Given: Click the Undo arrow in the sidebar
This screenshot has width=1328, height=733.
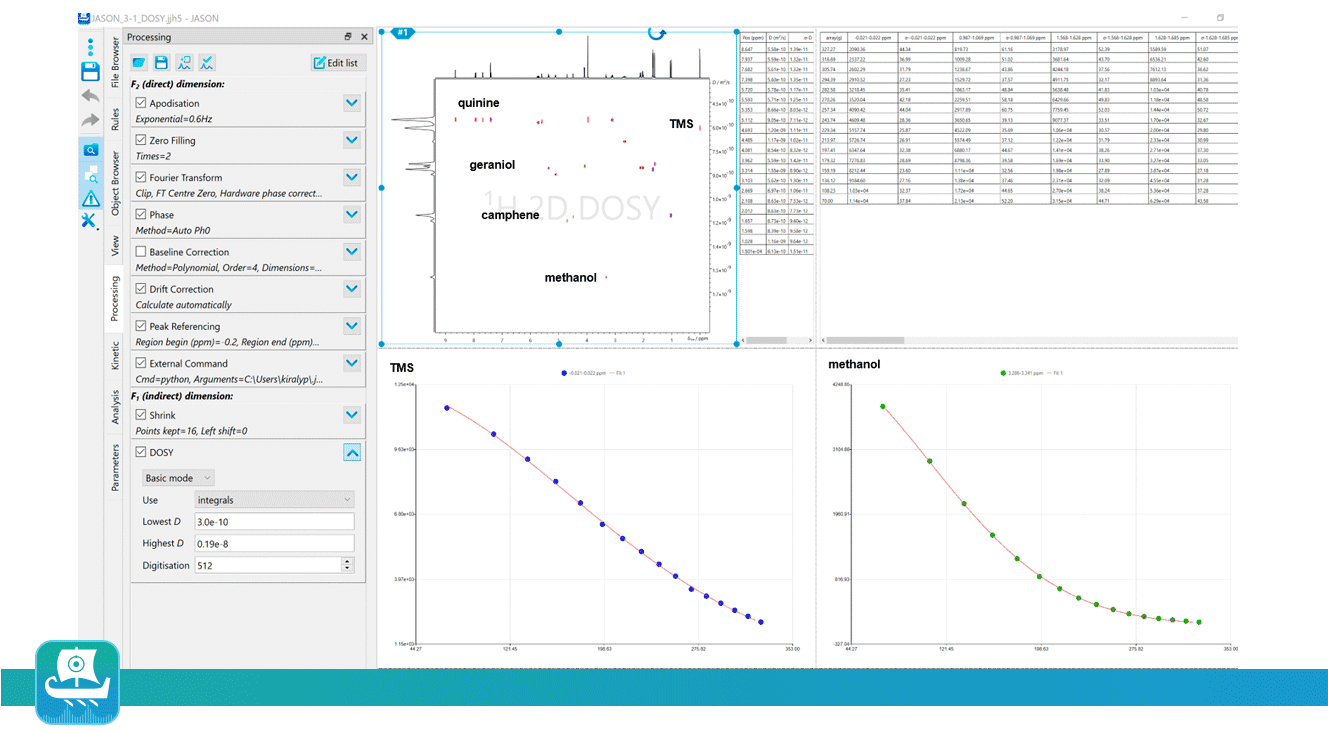Looking at the screenshot, I should [89, 95].
